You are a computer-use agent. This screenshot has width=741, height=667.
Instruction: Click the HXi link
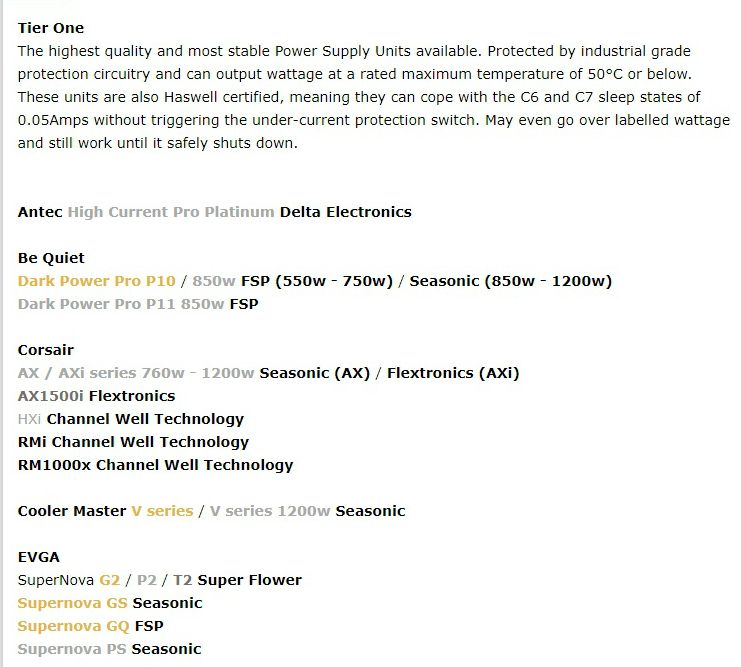click(x=30, y=419)
